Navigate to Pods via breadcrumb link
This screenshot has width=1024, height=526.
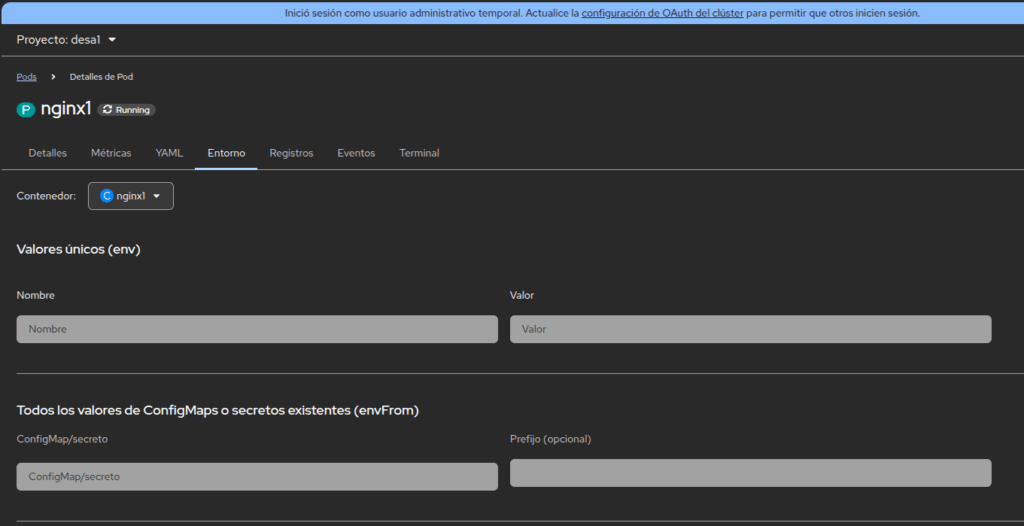click(27, 77)
